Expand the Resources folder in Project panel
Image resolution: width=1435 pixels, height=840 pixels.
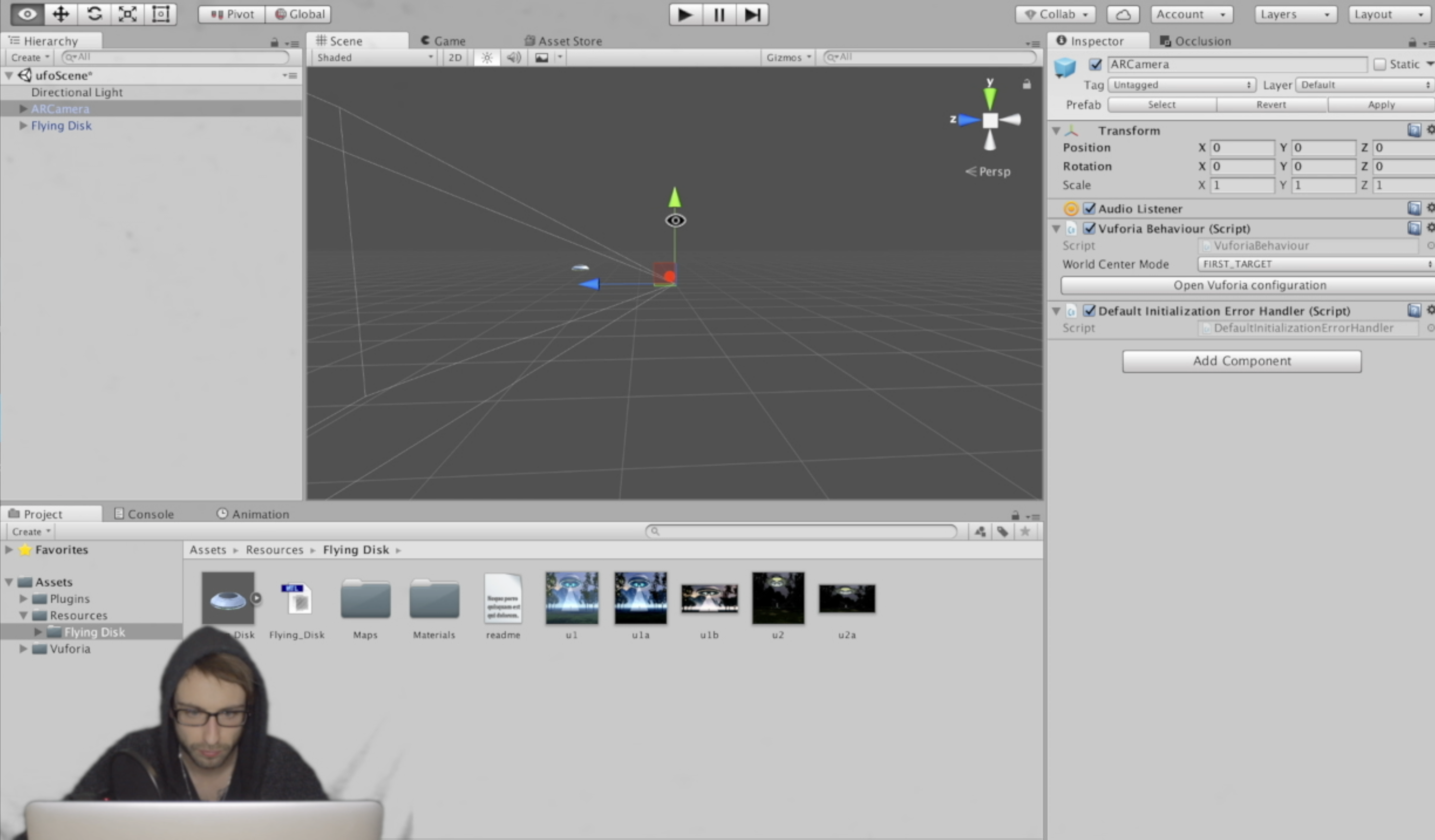[22, 615]
